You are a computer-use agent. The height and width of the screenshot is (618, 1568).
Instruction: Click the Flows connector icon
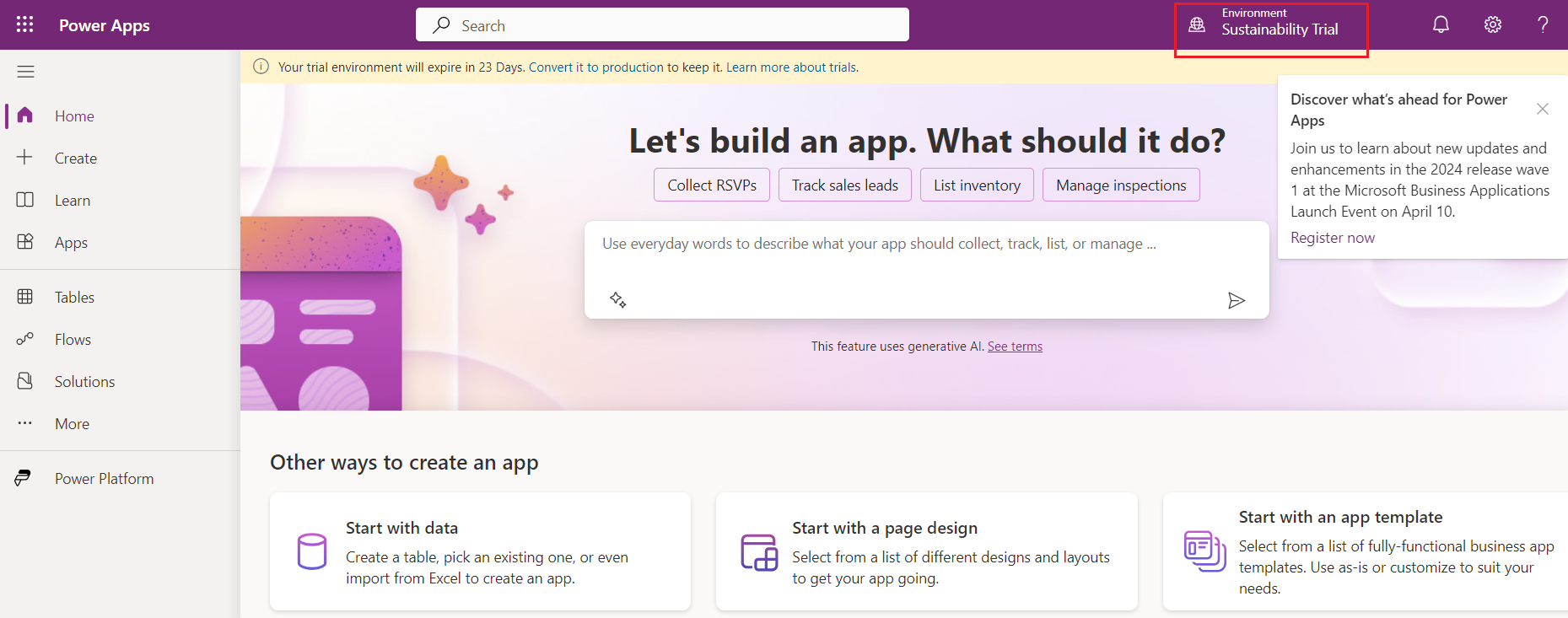tap(25, 339)
